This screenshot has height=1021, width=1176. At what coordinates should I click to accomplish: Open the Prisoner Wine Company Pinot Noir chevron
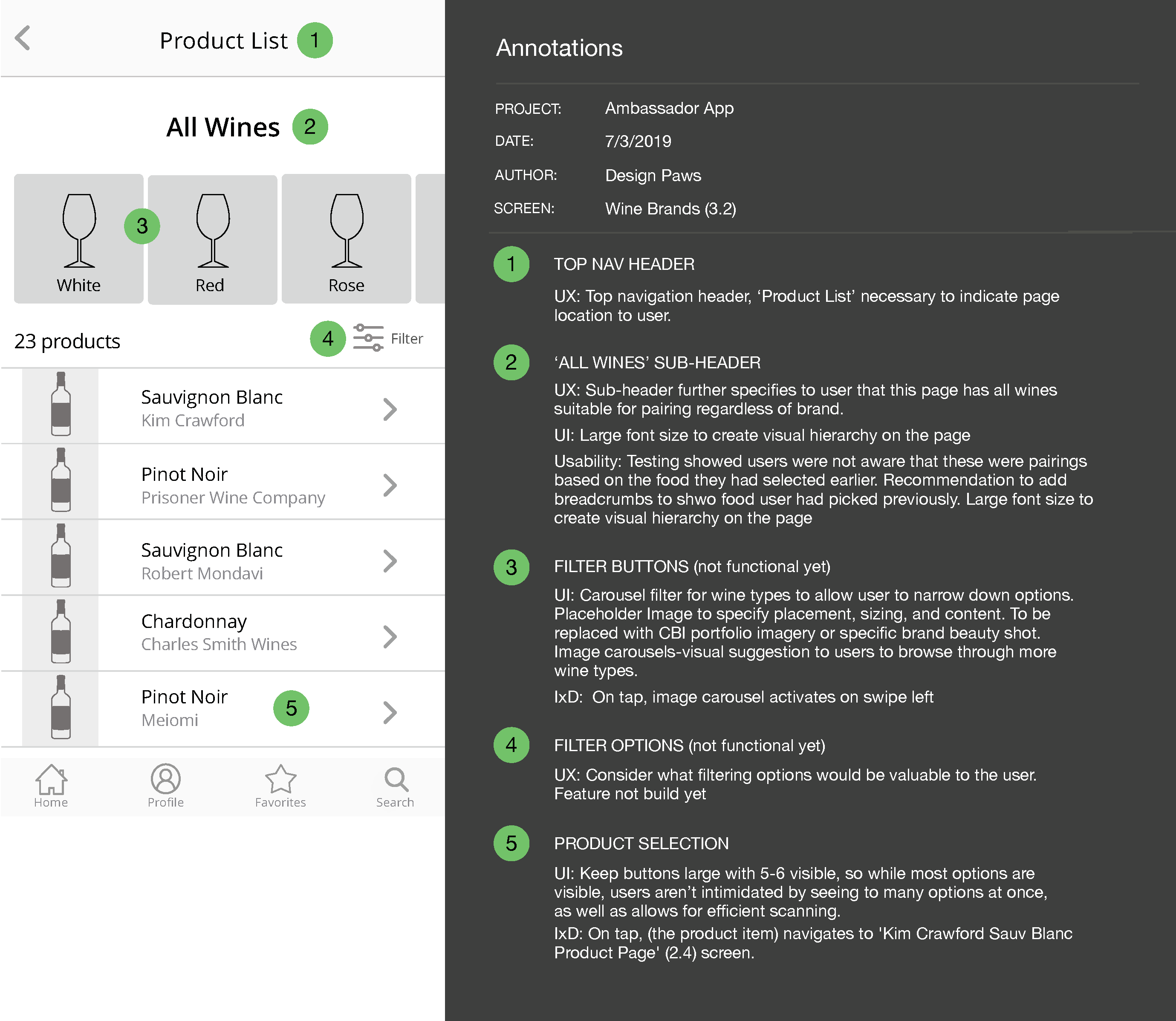[x=390, y=486]
